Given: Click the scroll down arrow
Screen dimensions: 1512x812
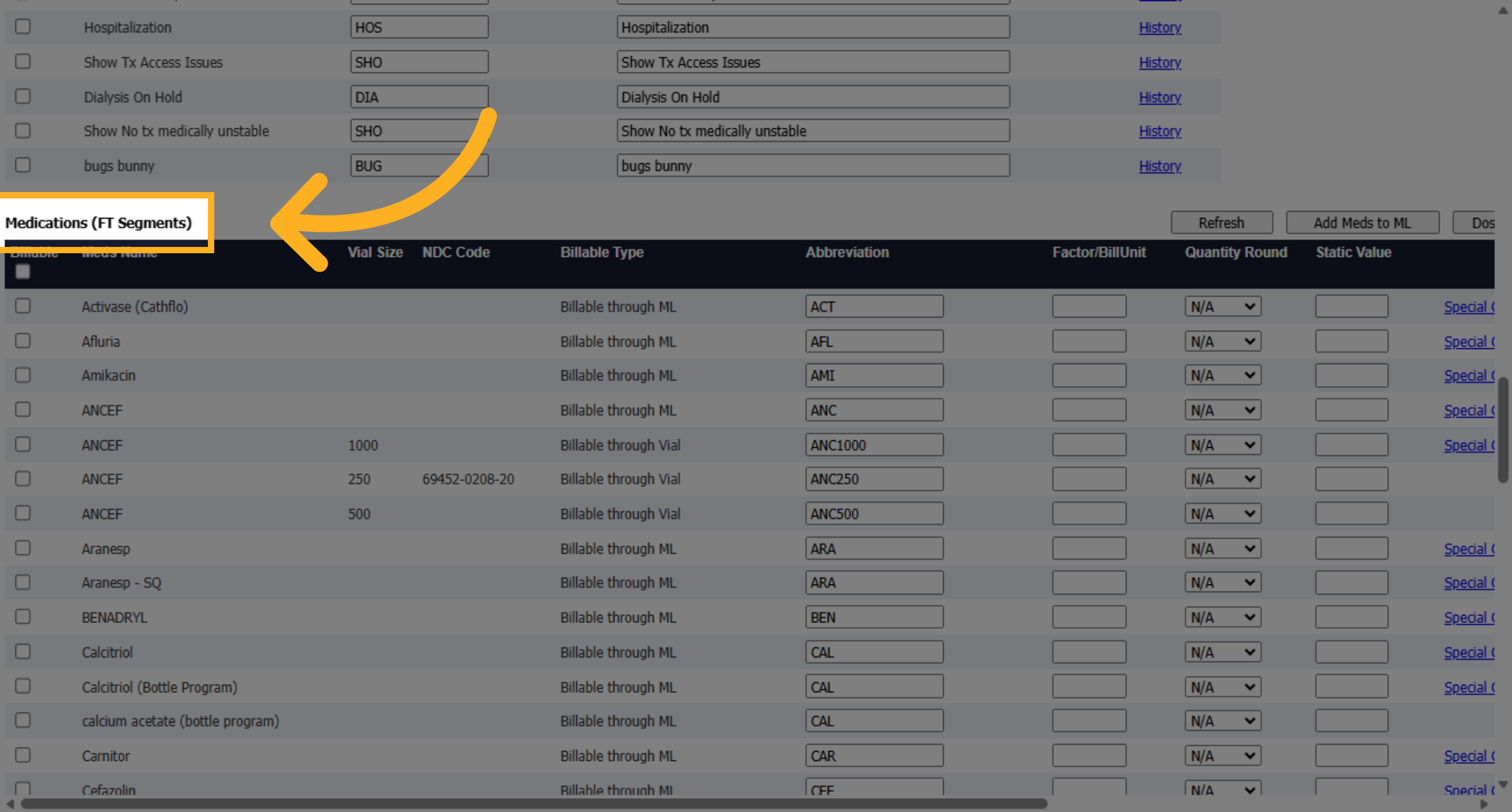Looking at the screenshot, I should [x=1503, y=784].
